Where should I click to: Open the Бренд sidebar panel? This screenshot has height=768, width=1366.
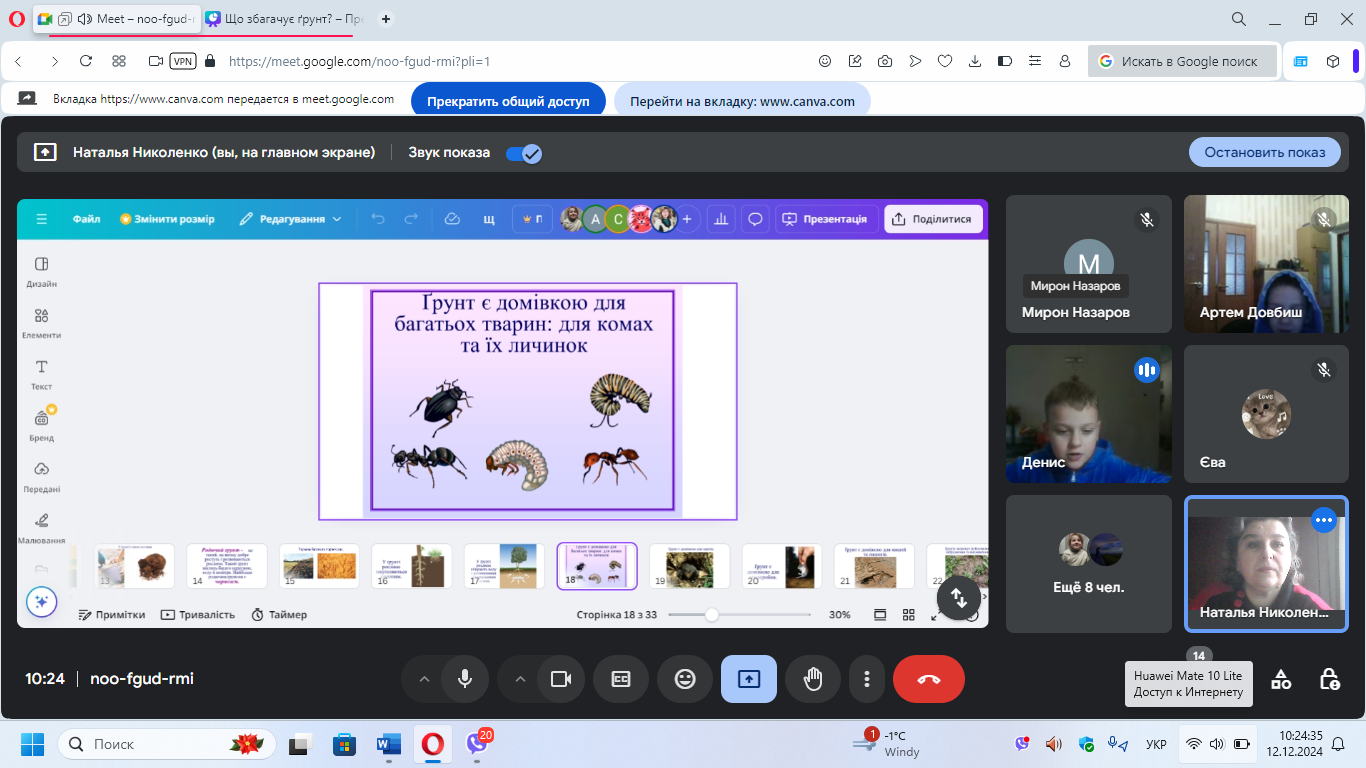(x=41, y=425)
